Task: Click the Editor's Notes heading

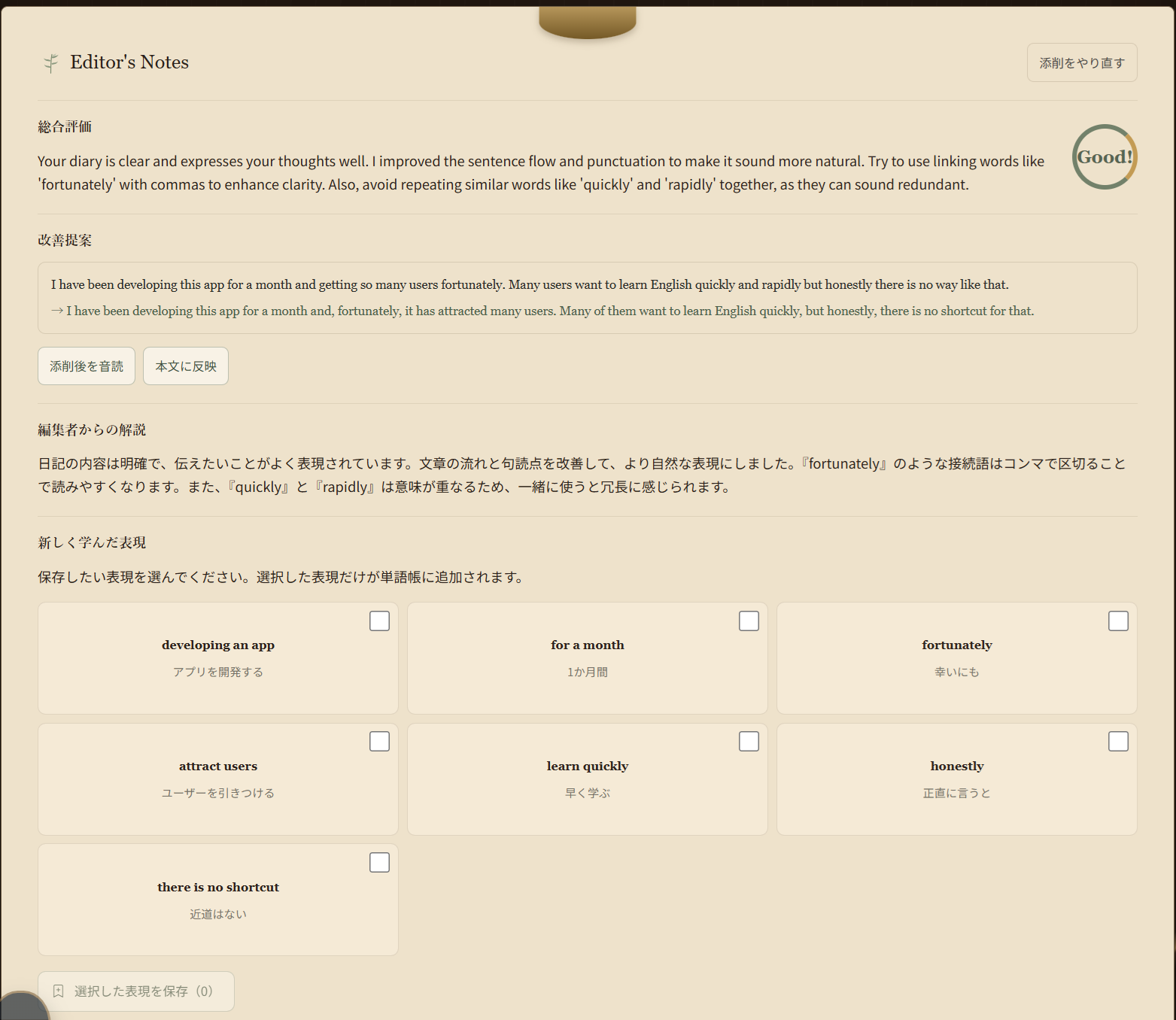Action: [129, 62]
